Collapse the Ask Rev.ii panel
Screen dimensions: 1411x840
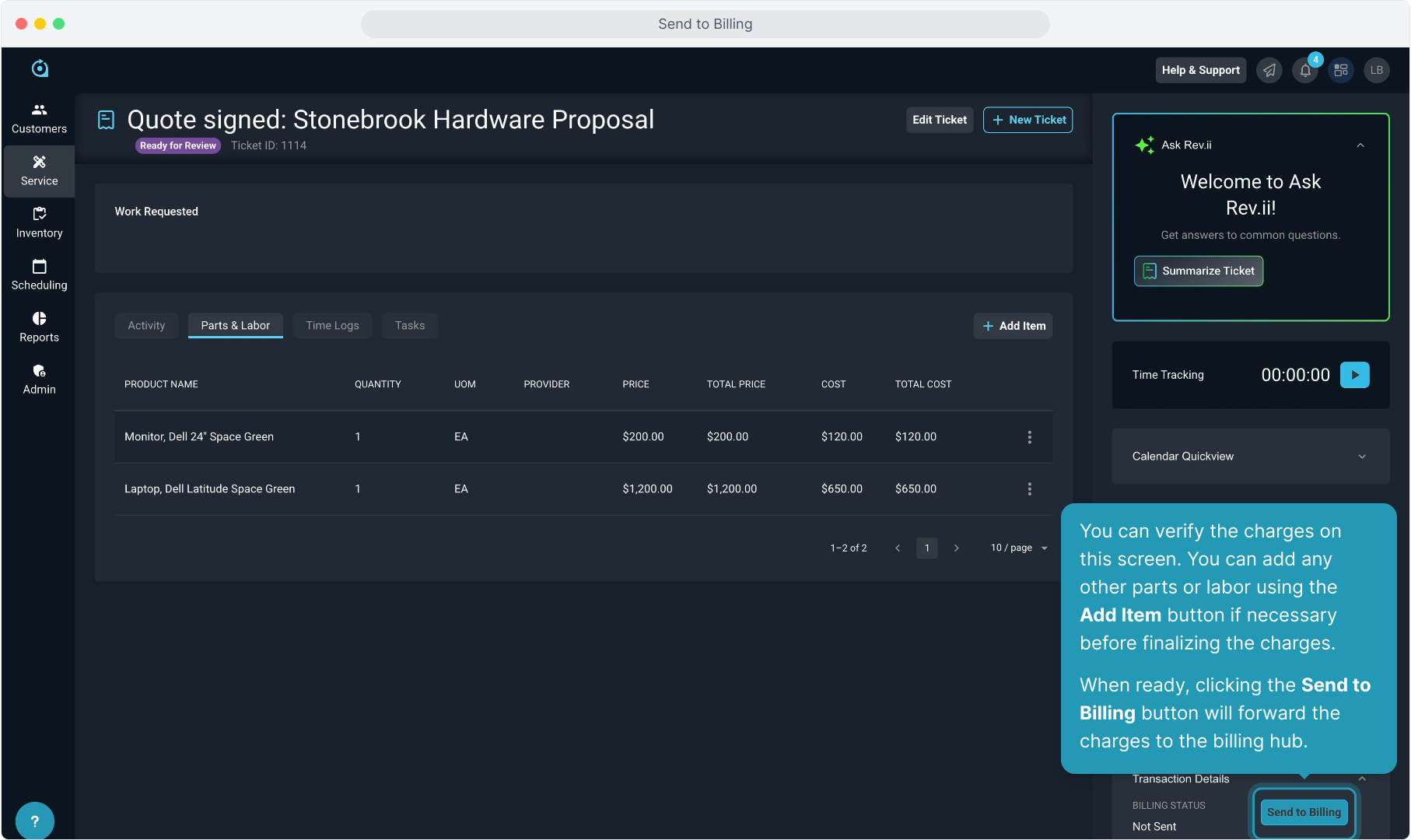click(1360, 145)
